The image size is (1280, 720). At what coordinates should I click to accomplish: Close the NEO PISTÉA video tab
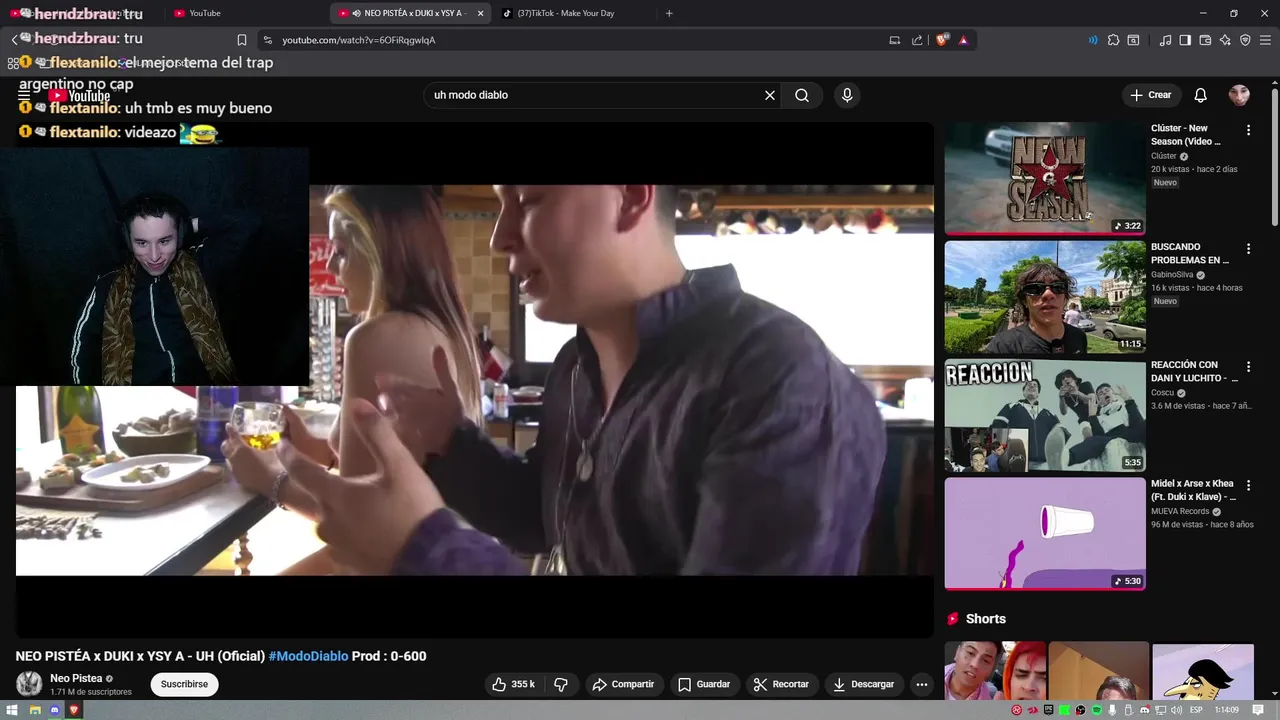click(480, 13)
